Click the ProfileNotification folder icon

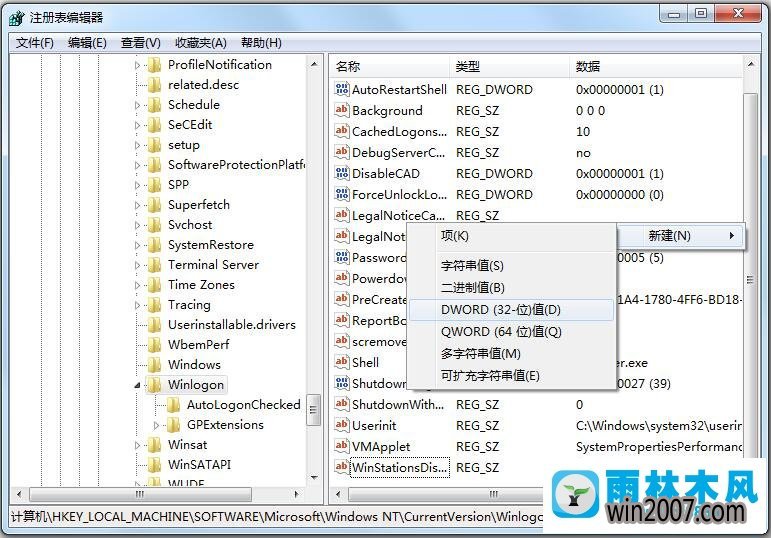tap(154, 65)
